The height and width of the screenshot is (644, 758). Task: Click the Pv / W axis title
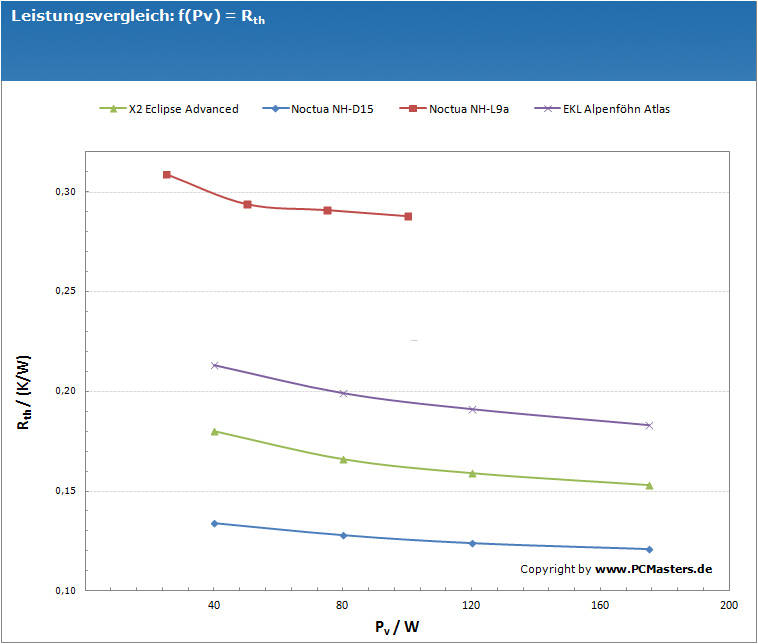pyautogui.click(x=397, y=627)
